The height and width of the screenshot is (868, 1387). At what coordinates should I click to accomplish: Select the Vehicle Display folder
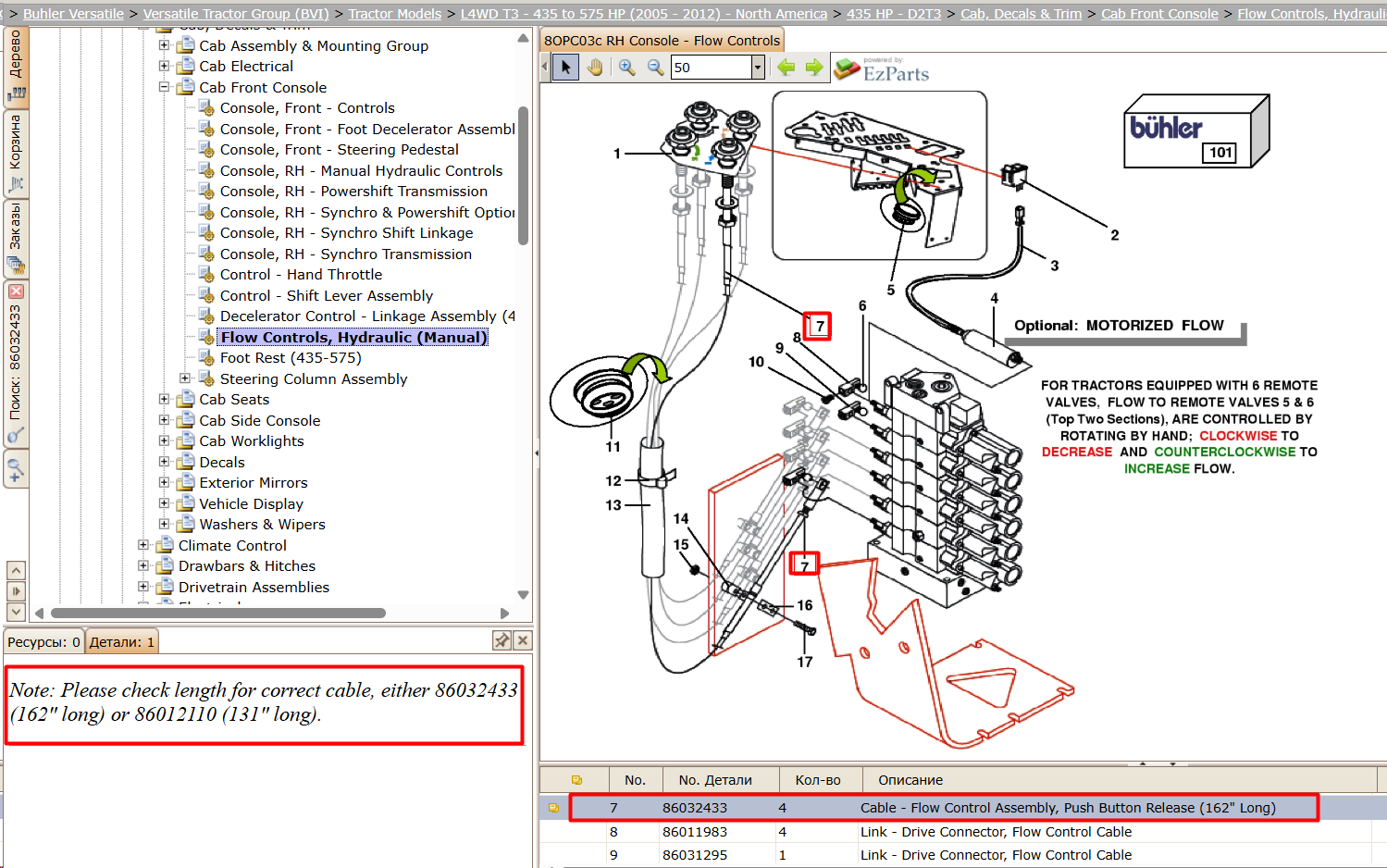coord(252,504)
